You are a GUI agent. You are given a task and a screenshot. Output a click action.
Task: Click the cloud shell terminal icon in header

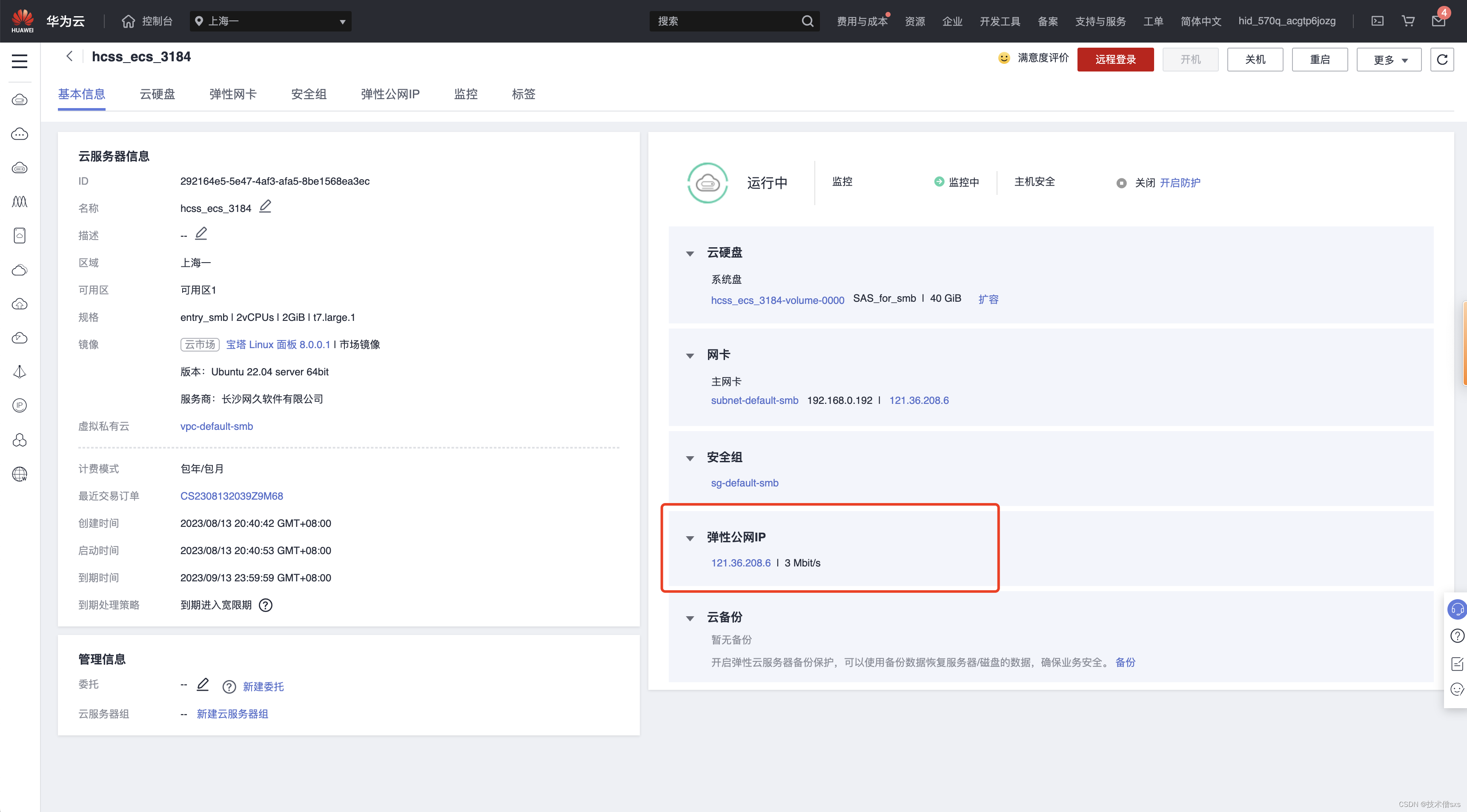coord(1377,21)
